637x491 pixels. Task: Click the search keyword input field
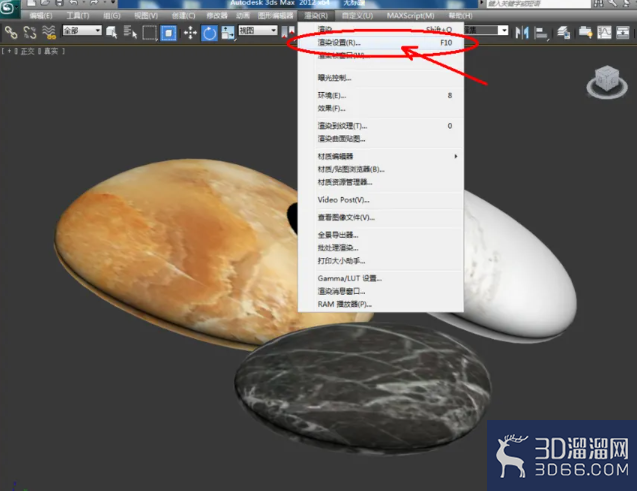pos(538,4)
